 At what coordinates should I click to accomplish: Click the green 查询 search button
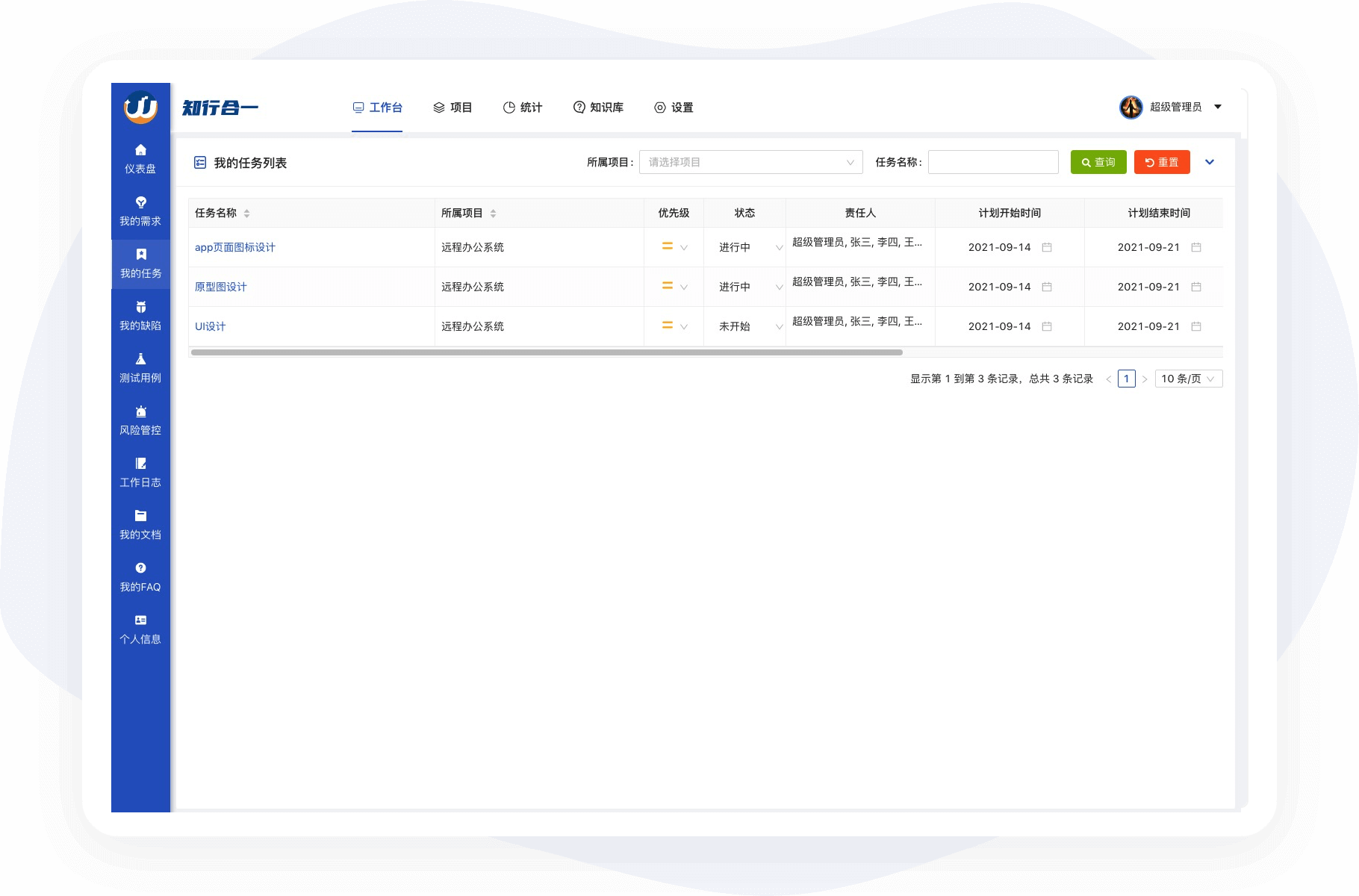[x=1098, y=162]
